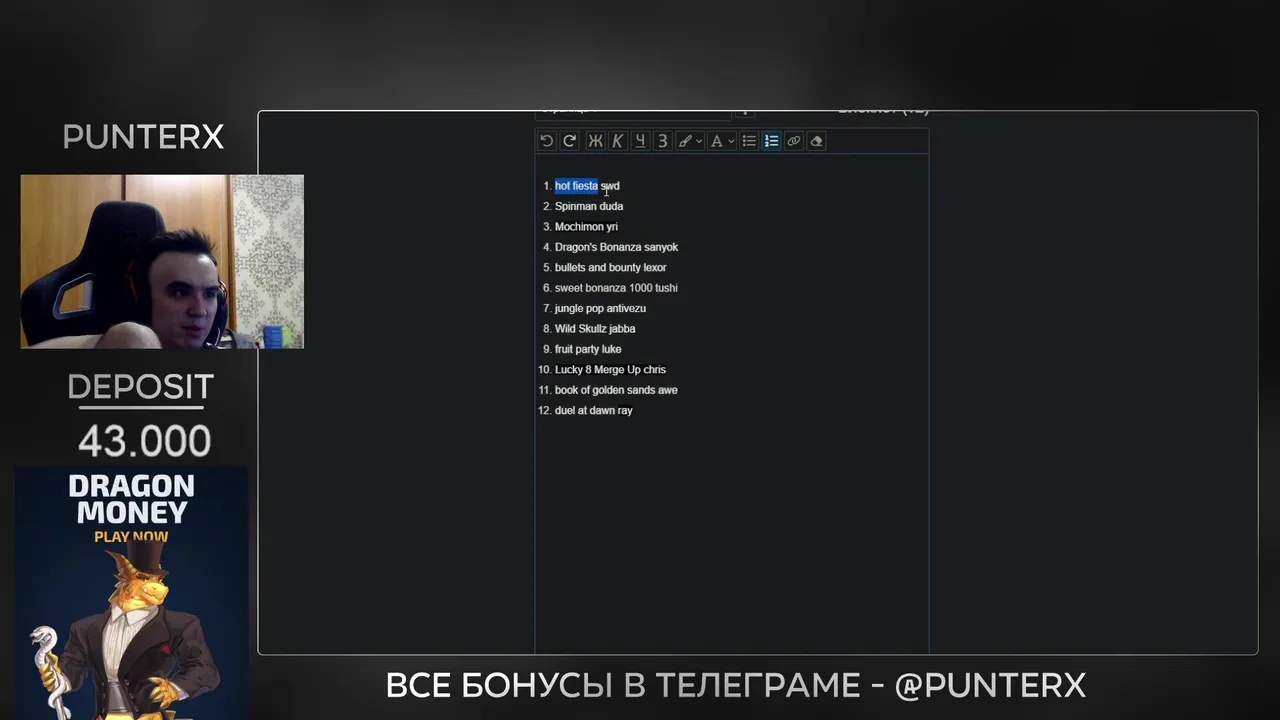Expand the font color dropdown arrow

point(731,141)
